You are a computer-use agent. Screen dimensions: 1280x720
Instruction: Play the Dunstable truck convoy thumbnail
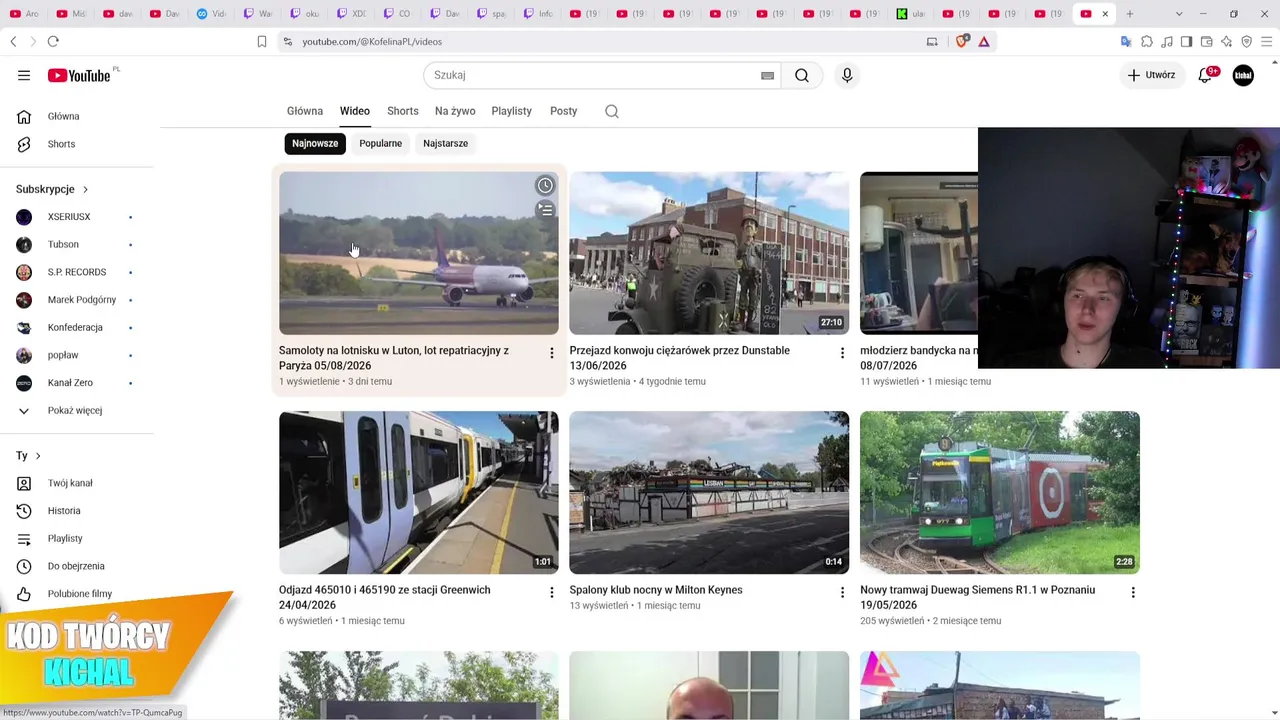709,253
